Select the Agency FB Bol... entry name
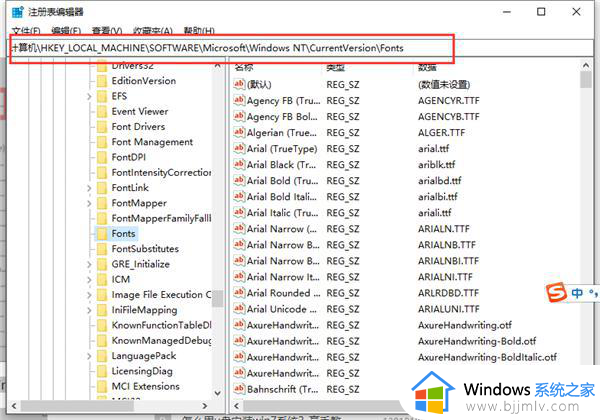 click(x=282, y=117)
